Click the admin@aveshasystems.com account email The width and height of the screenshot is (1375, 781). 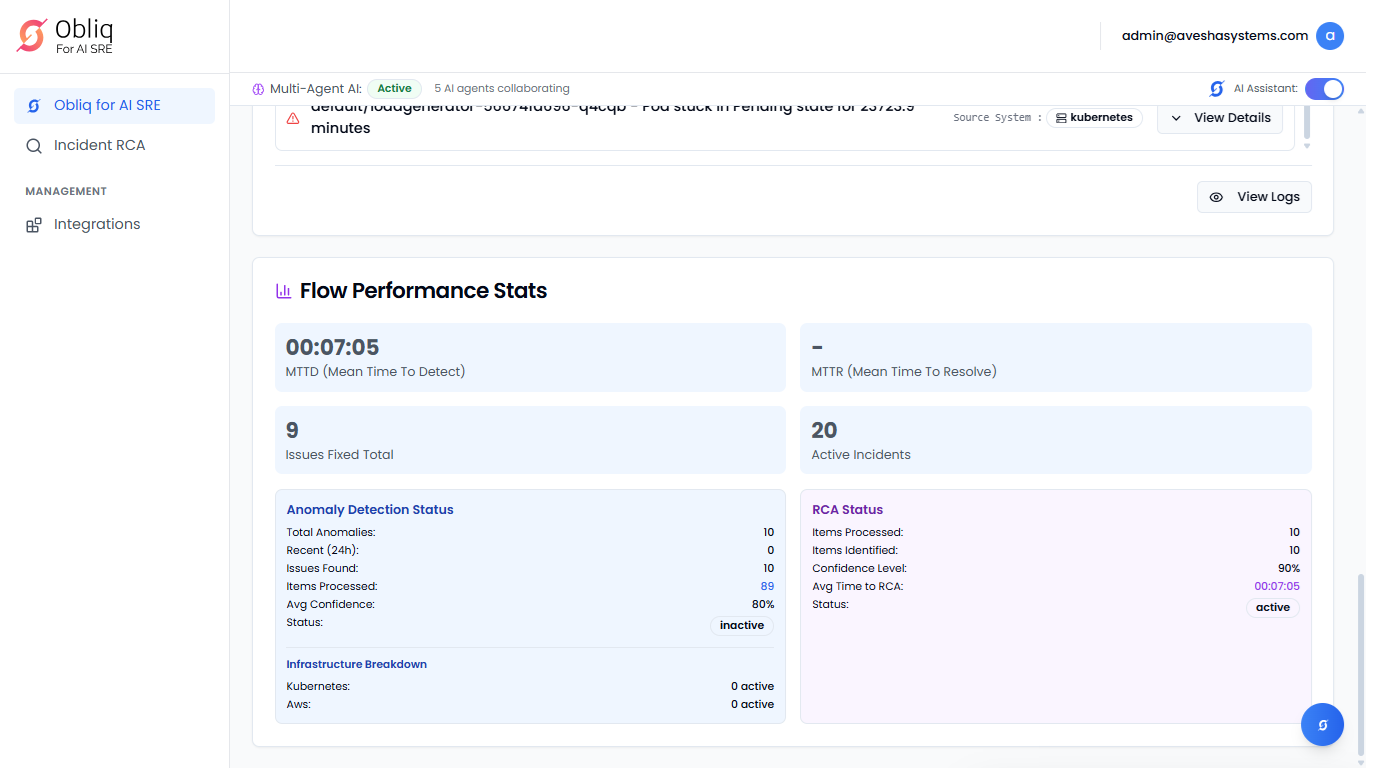[1214, 36]
